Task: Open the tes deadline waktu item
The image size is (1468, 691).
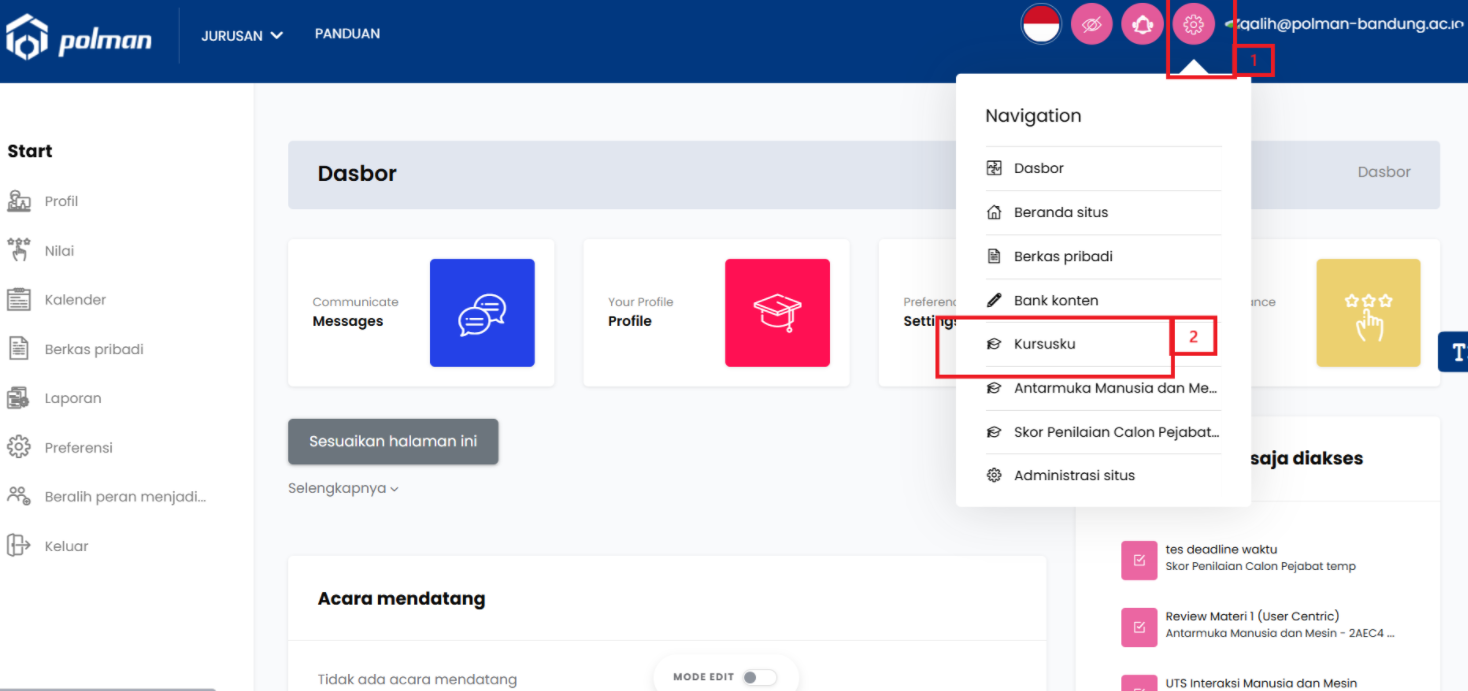Action: click(1220, 549)
